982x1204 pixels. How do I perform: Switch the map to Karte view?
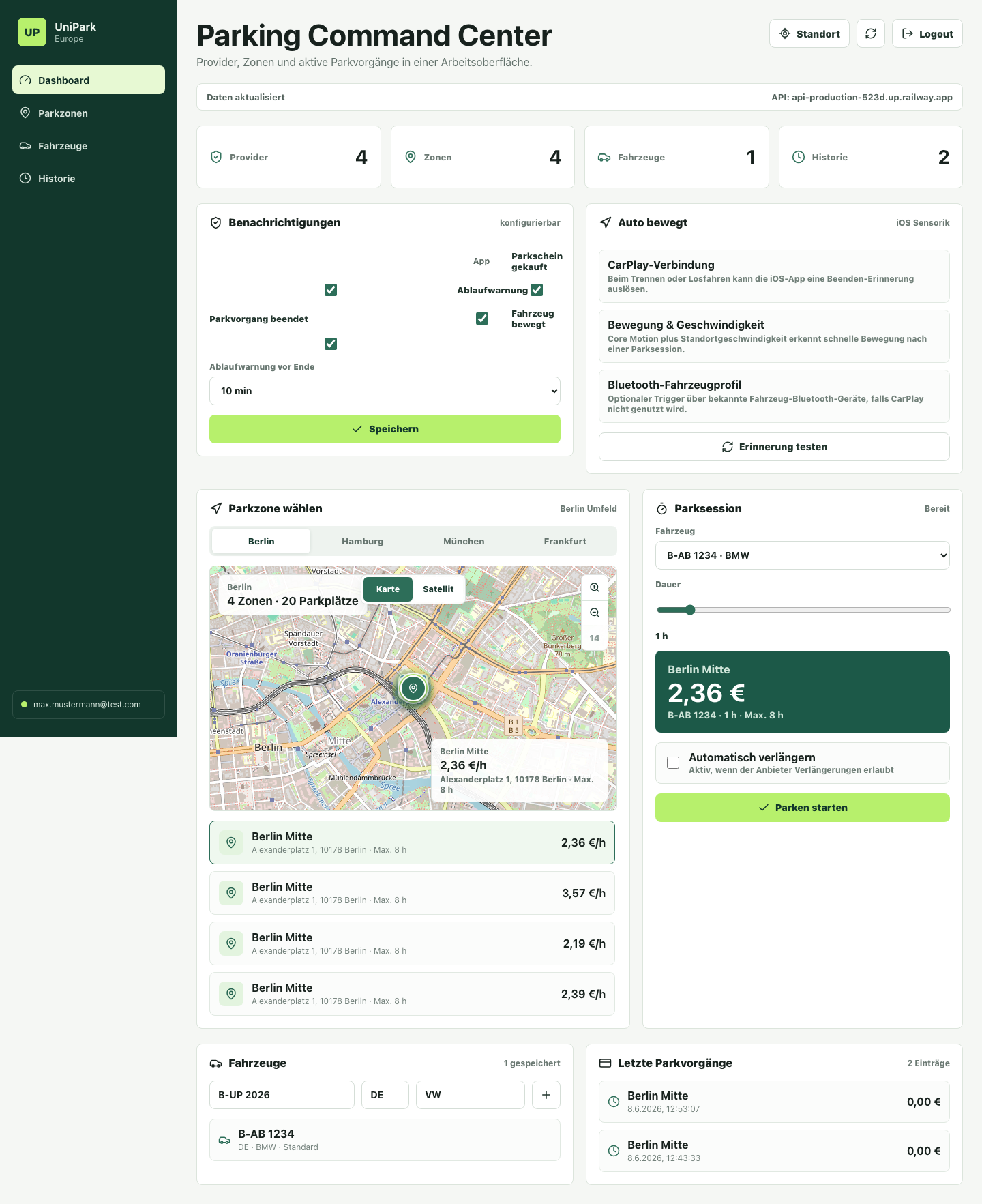tap(388, 589)
